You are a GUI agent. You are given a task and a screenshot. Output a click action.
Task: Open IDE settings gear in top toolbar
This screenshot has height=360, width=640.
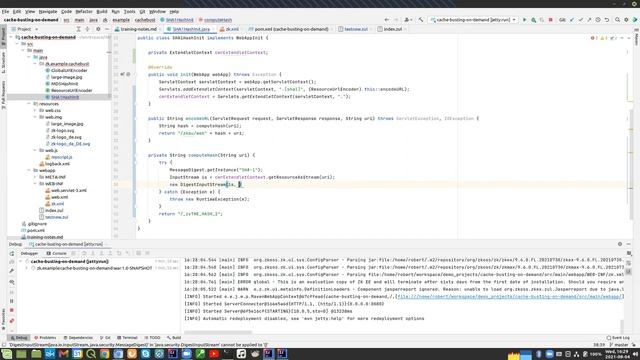pos(626,20)
